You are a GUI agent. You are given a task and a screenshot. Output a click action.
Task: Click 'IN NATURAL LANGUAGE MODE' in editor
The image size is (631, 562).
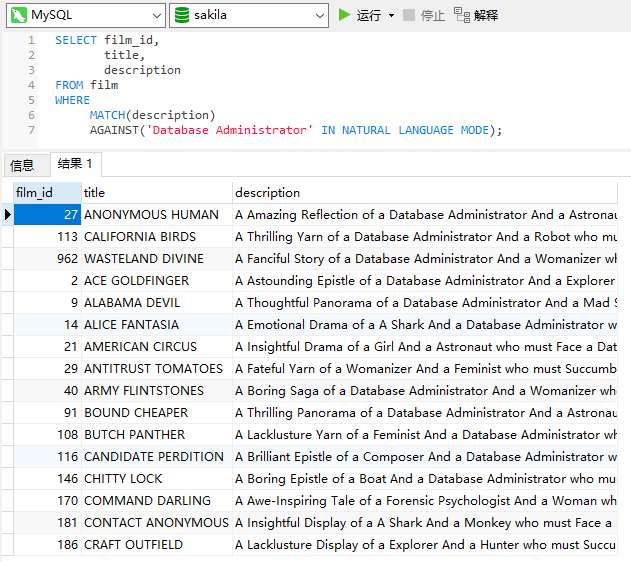[405, 130]
